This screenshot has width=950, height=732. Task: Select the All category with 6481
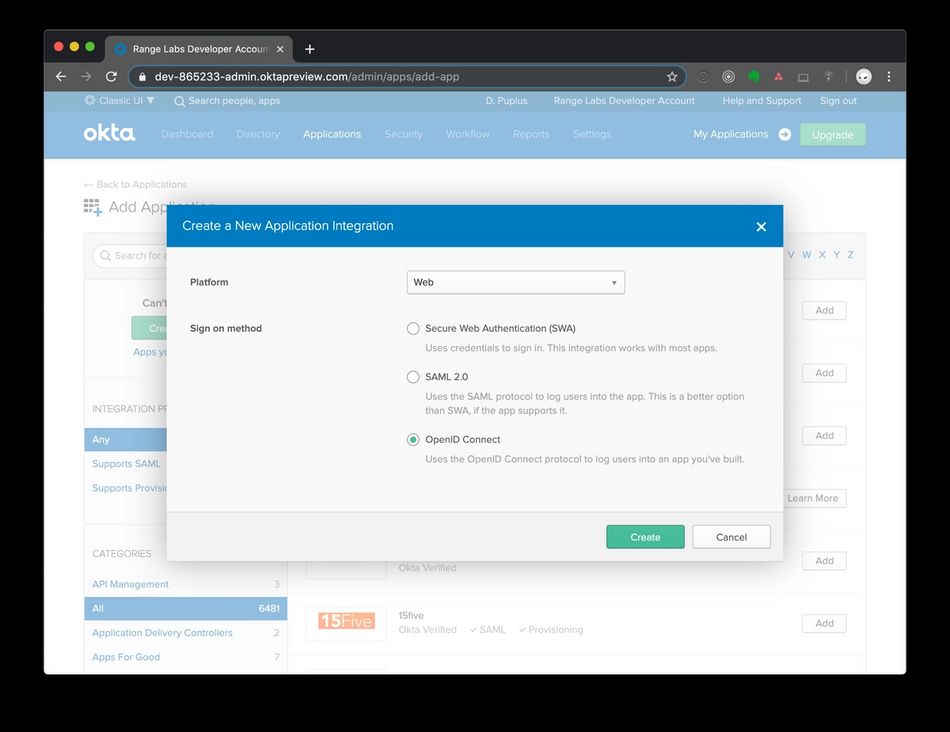tap(185, 608)
